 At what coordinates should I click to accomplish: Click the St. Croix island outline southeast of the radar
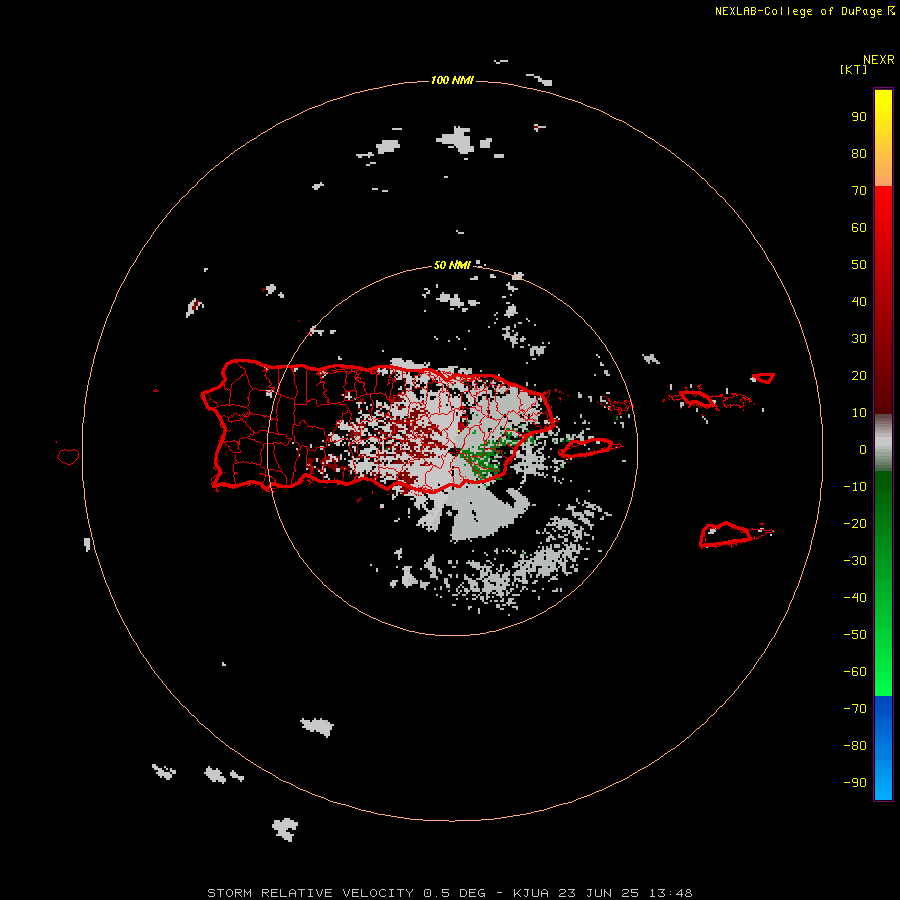tap(726, 534)
